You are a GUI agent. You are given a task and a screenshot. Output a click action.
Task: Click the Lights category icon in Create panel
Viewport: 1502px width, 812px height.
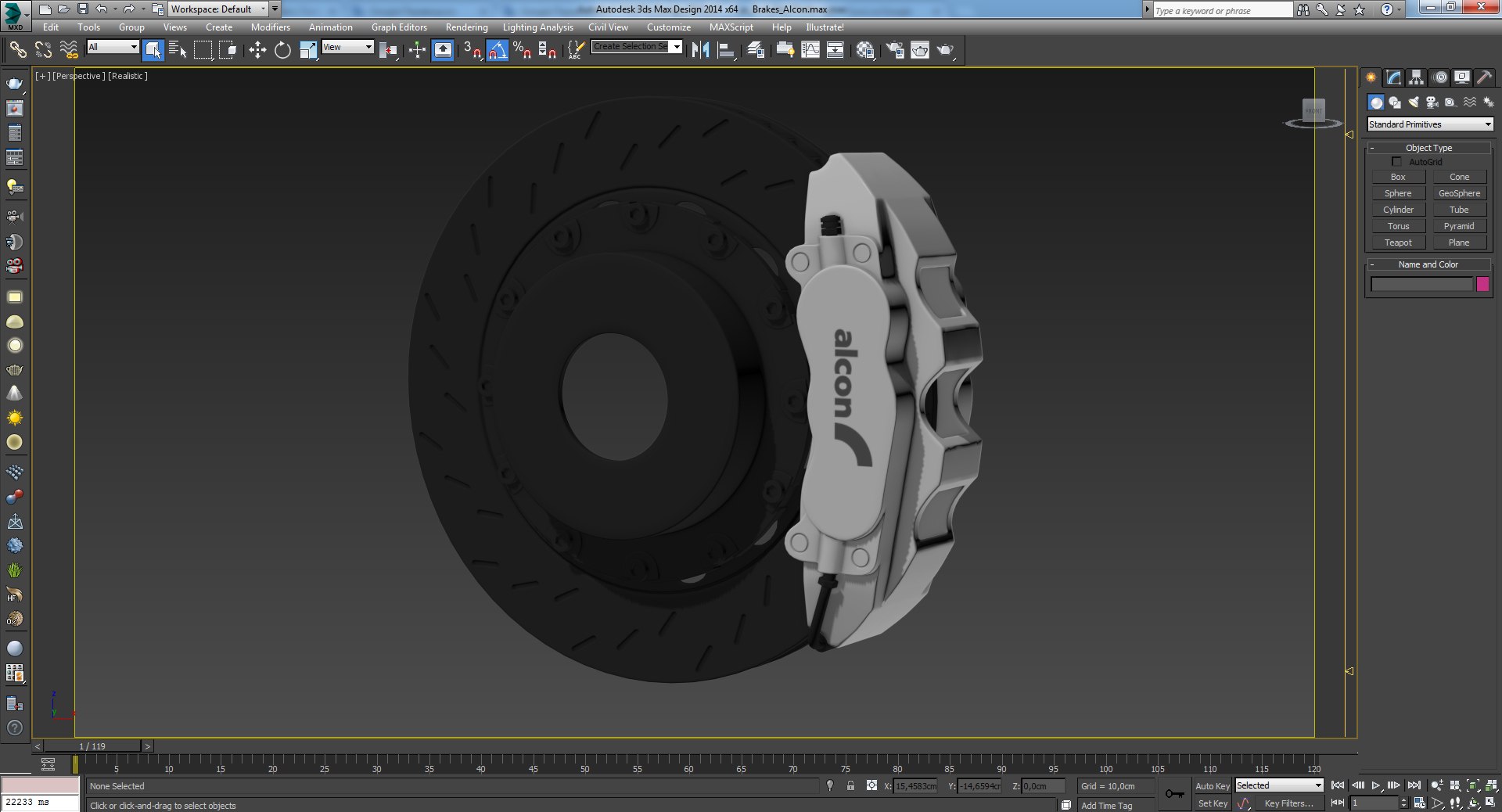pyautogui.click(x=1414, y=102)
